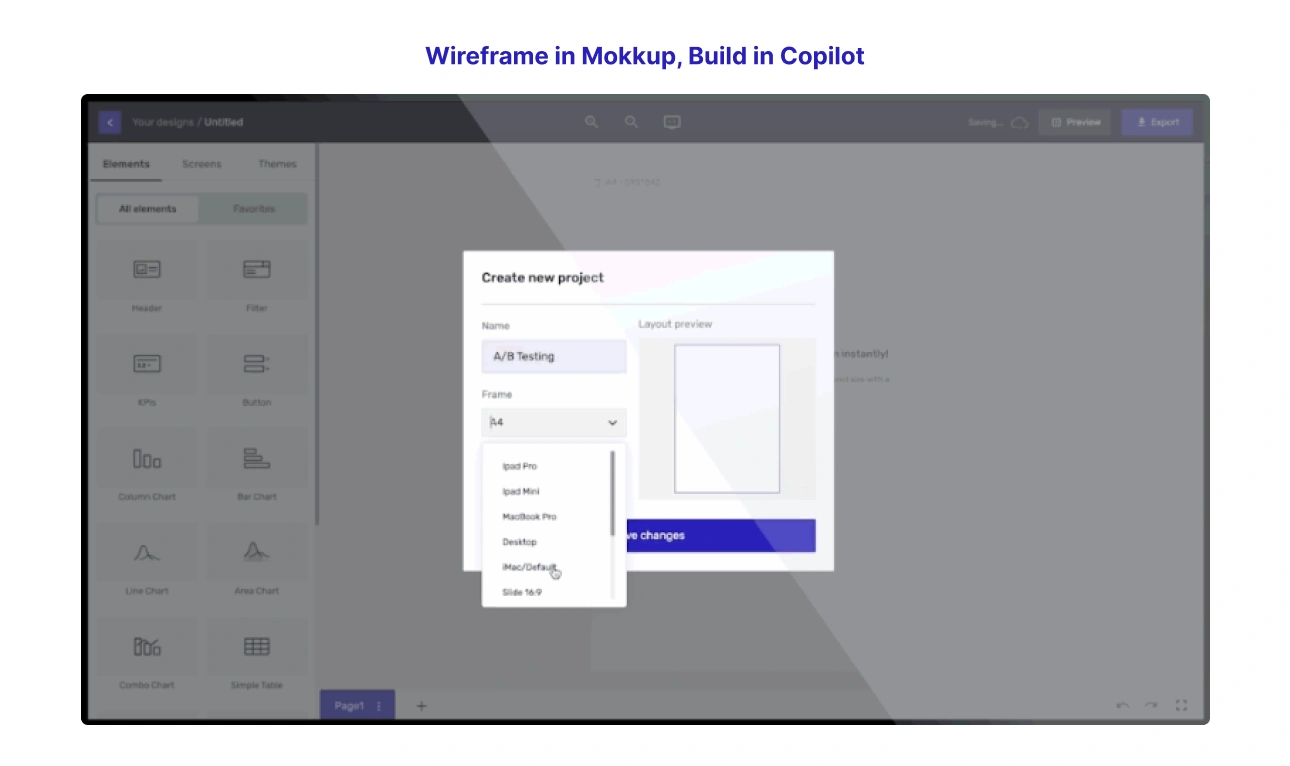
Task: Show Favorites elements
Action: (x=254, y=209)
